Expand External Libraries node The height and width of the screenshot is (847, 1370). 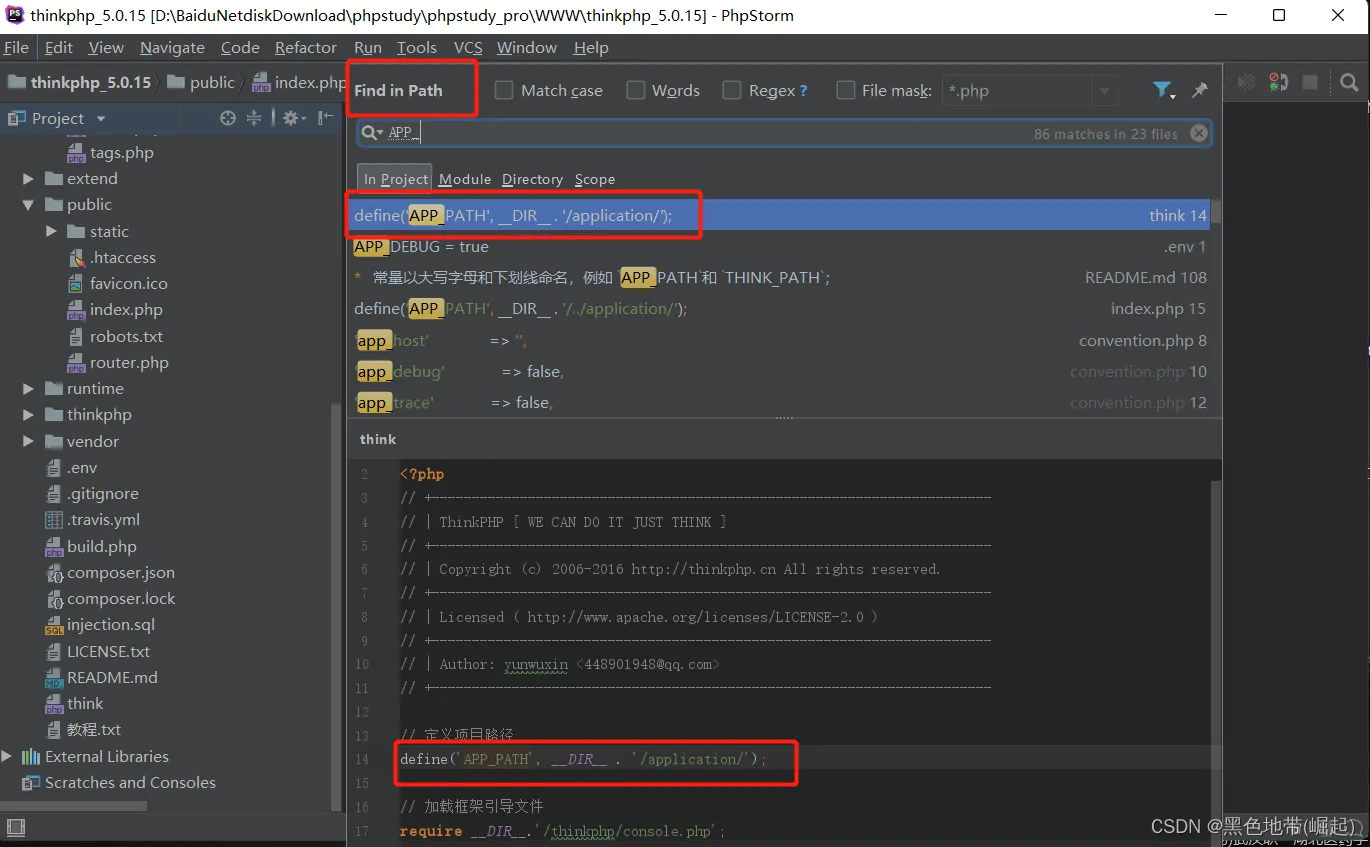[7, 757]
